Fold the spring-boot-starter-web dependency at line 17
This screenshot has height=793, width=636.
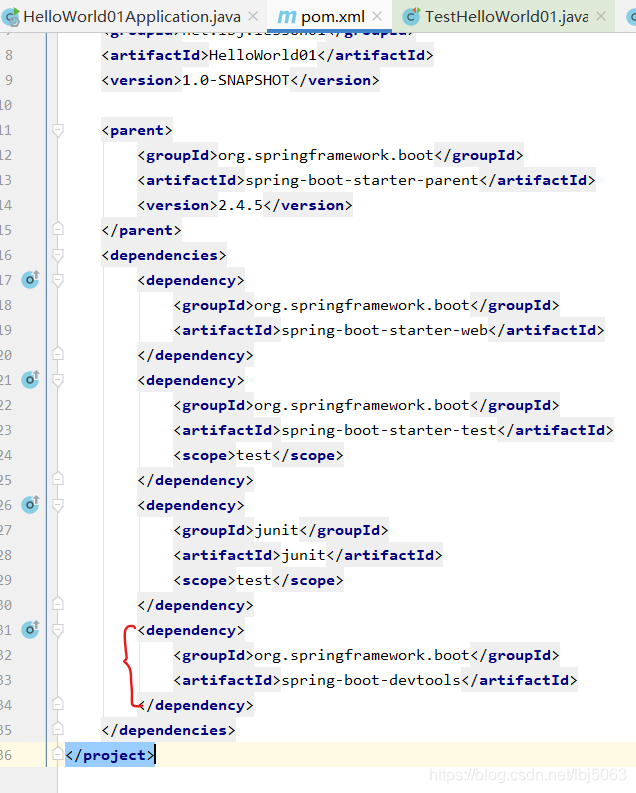click(58, 280)
